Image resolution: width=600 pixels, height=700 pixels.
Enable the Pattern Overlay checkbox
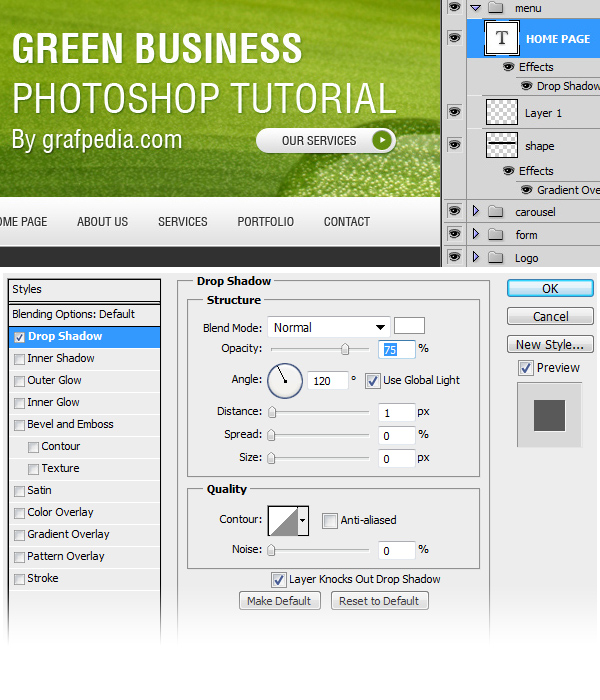click(19, 557)
